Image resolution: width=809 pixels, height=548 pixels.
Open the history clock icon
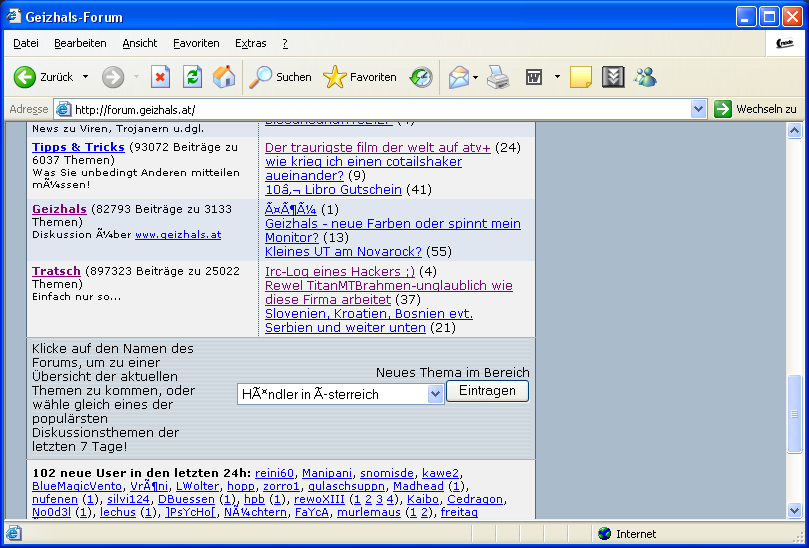[421, 77]
